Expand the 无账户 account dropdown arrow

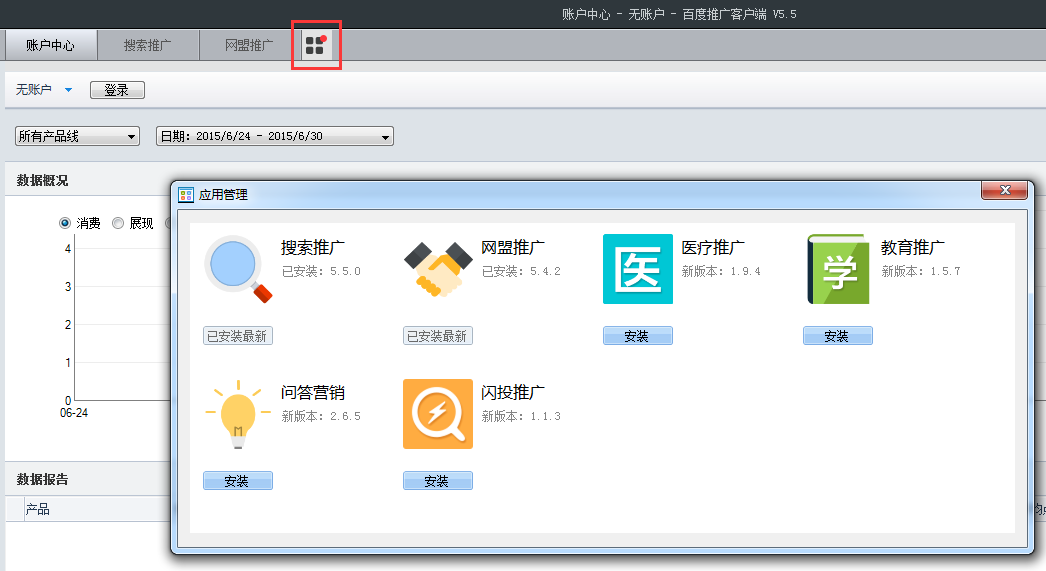click(68, 90)
